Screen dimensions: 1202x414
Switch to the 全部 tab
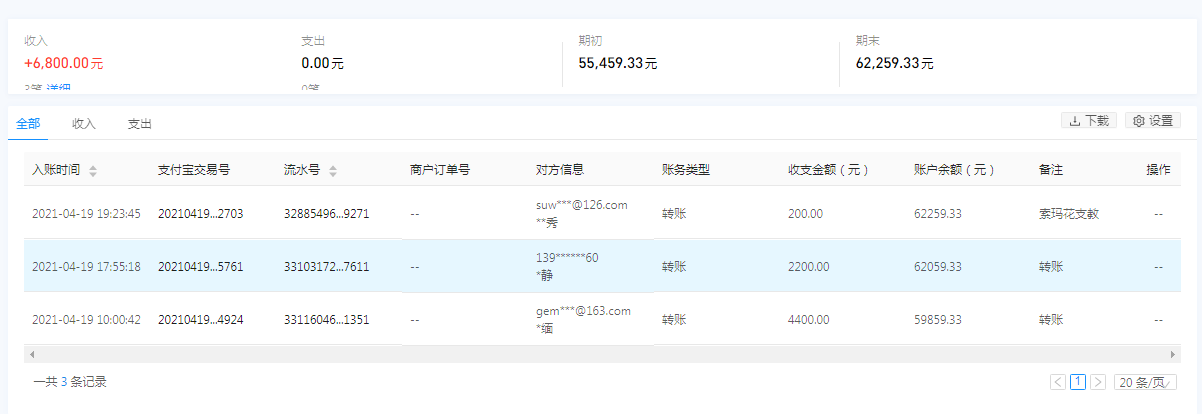click(28, 124)
